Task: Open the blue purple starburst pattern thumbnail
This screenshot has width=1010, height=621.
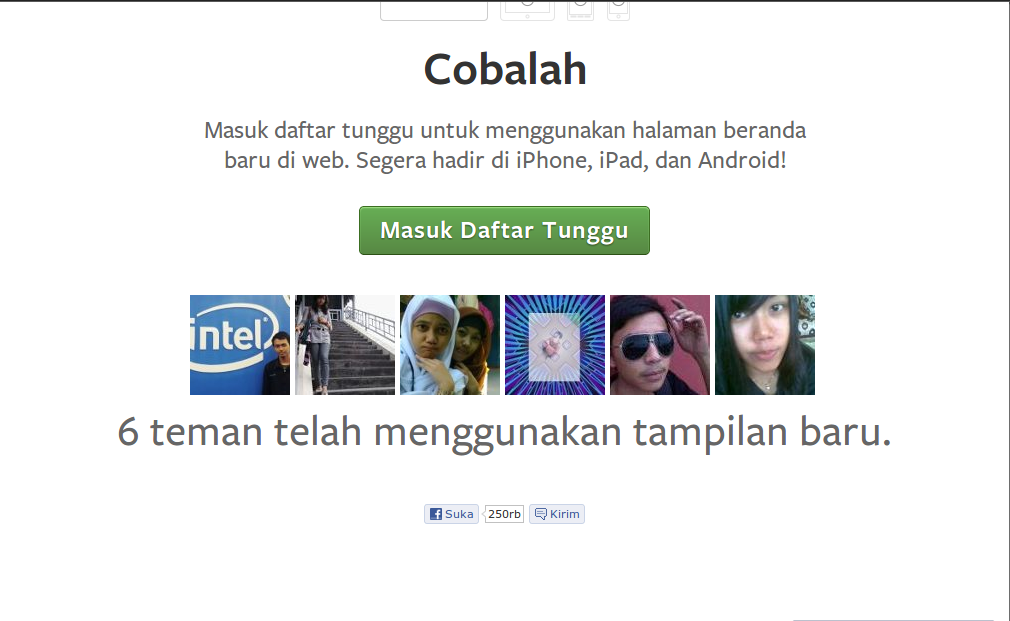Action: (555, 345)
